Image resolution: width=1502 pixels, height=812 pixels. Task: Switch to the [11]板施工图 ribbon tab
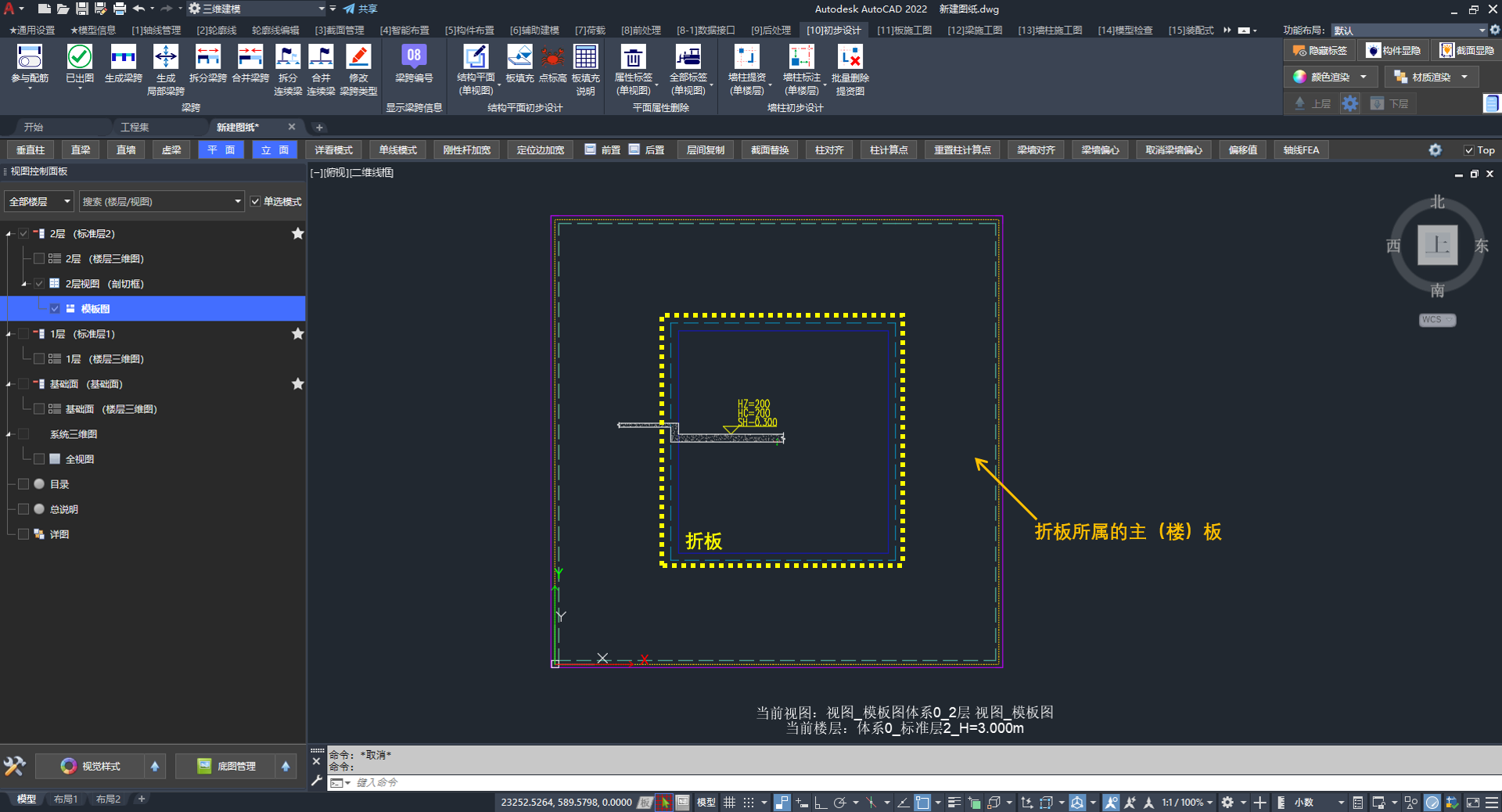tap(904, 31)
